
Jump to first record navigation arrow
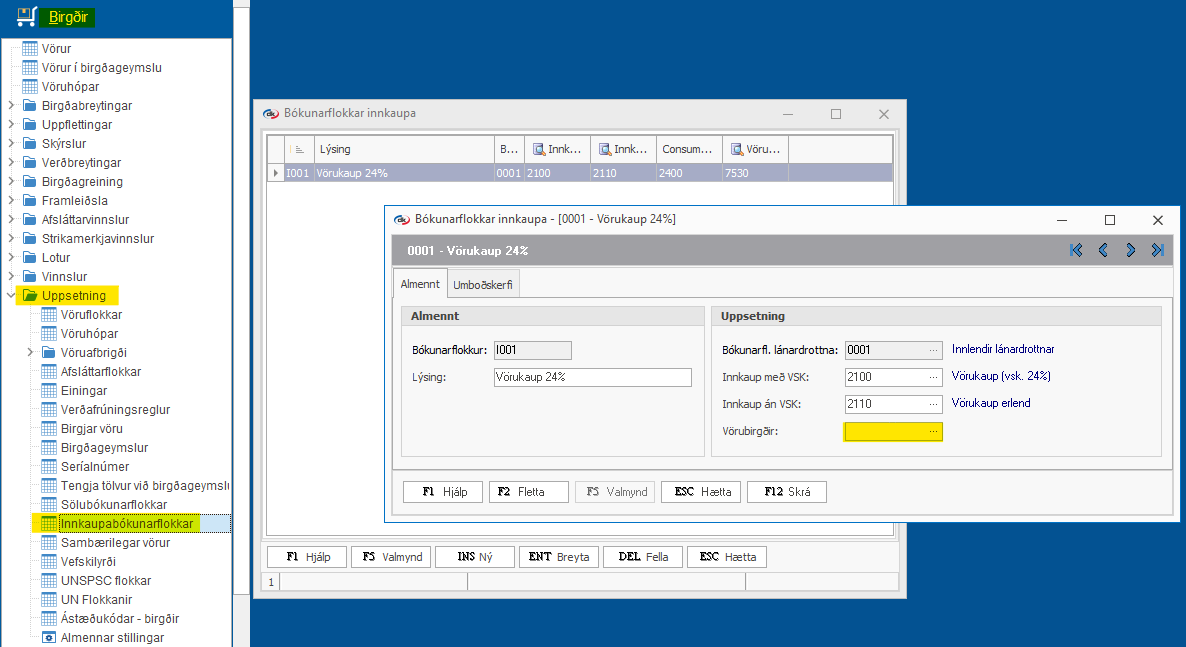(x=1076, y=250)
